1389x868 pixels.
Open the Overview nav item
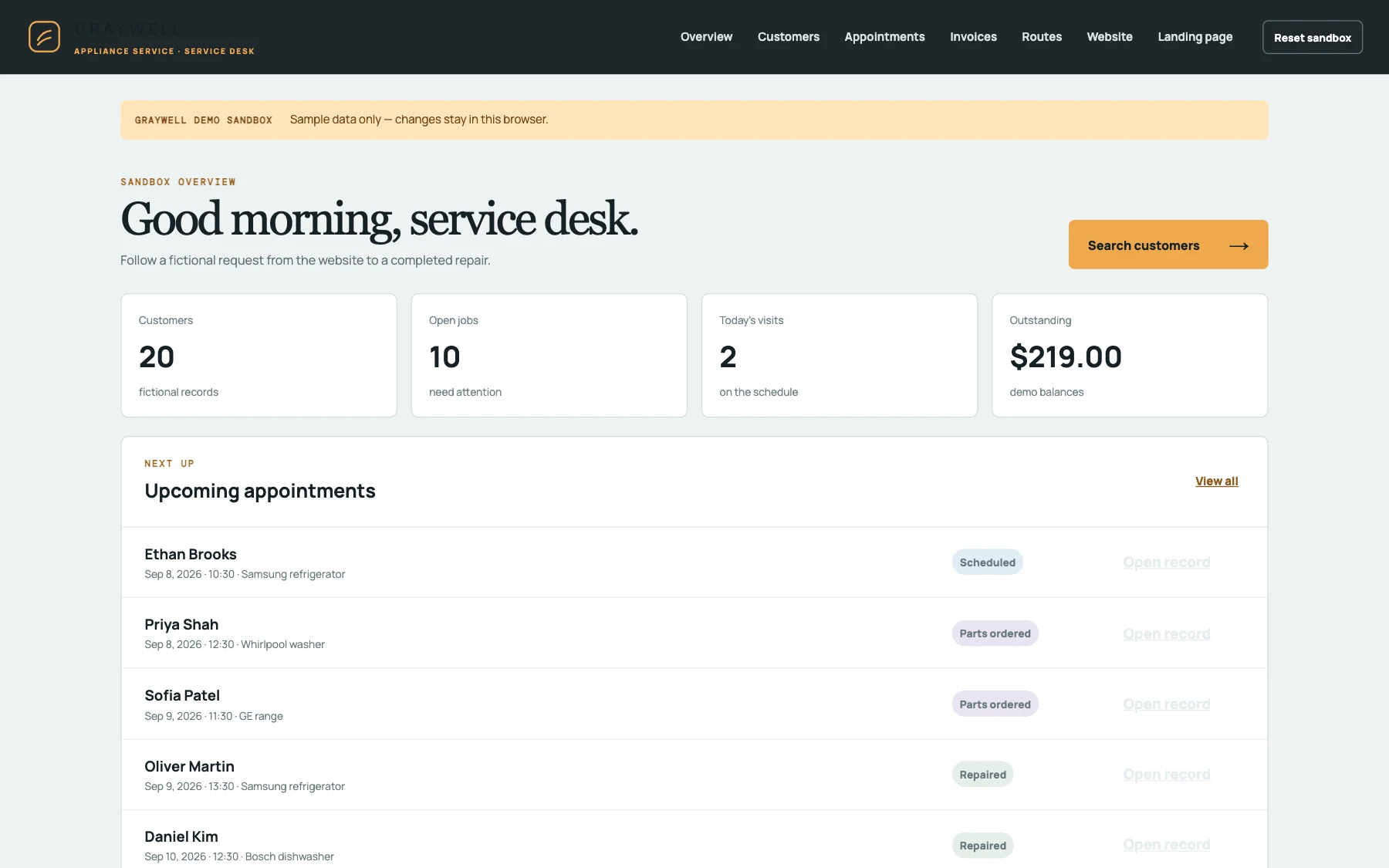click(706, 37)
